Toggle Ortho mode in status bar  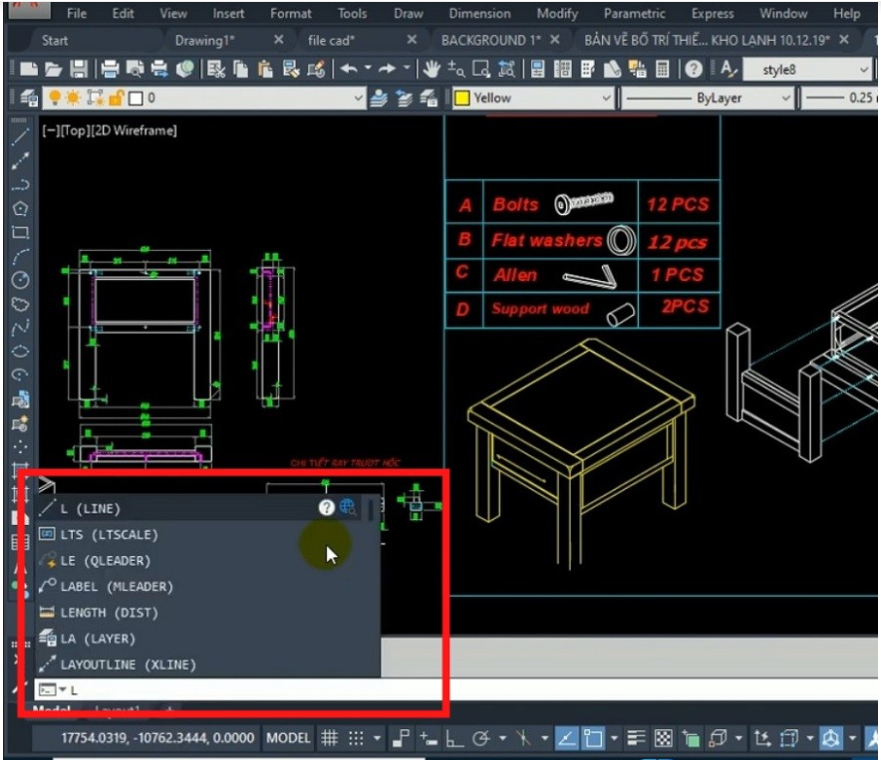click(454, 739)
